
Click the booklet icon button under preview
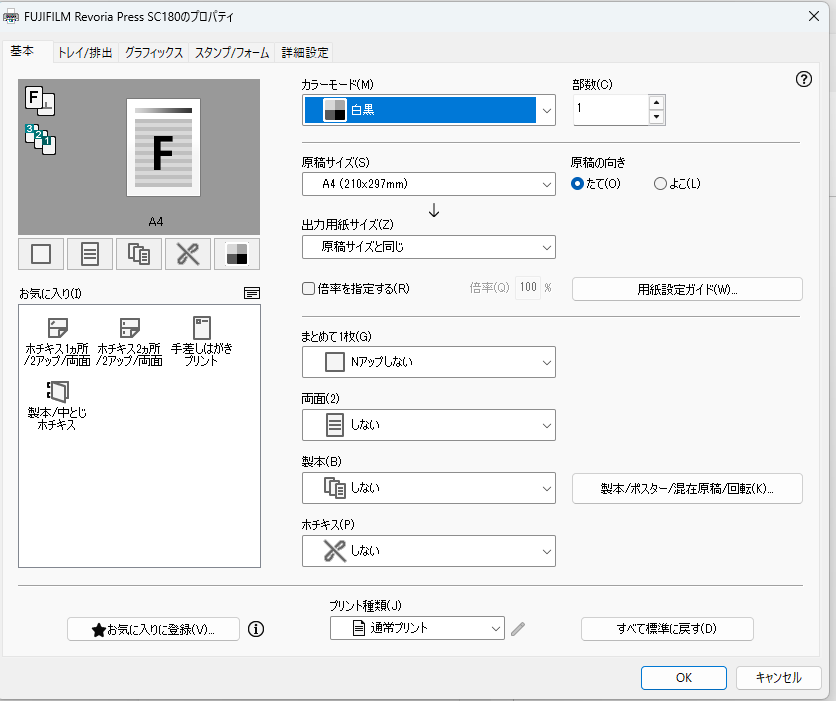point(139,254)
